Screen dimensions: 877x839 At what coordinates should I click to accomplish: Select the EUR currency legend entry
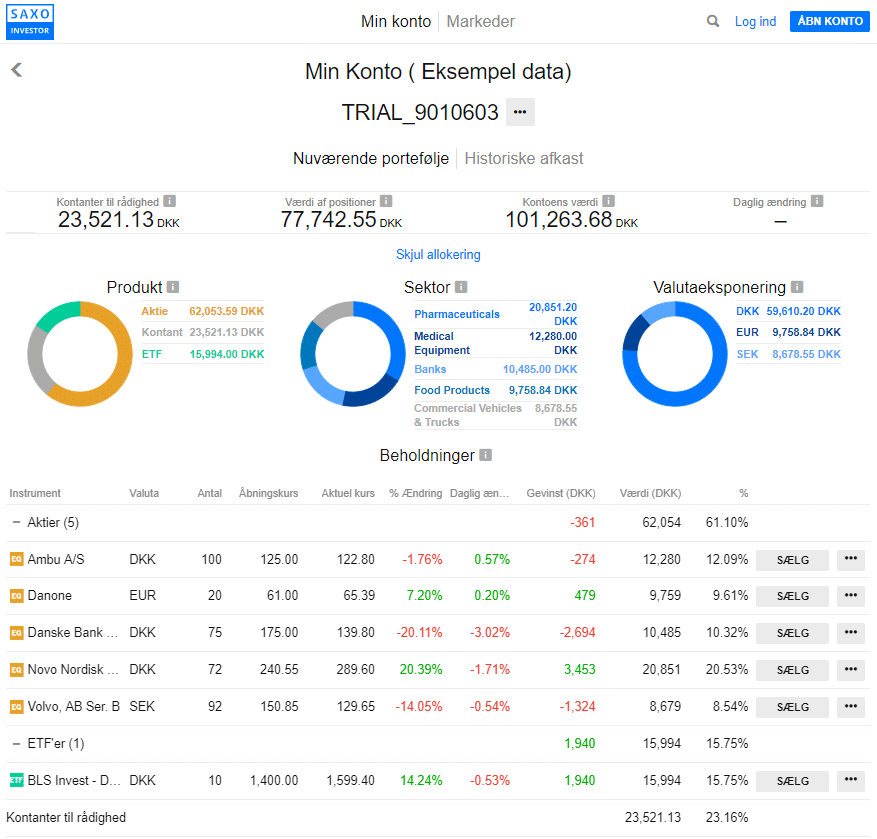788,332
